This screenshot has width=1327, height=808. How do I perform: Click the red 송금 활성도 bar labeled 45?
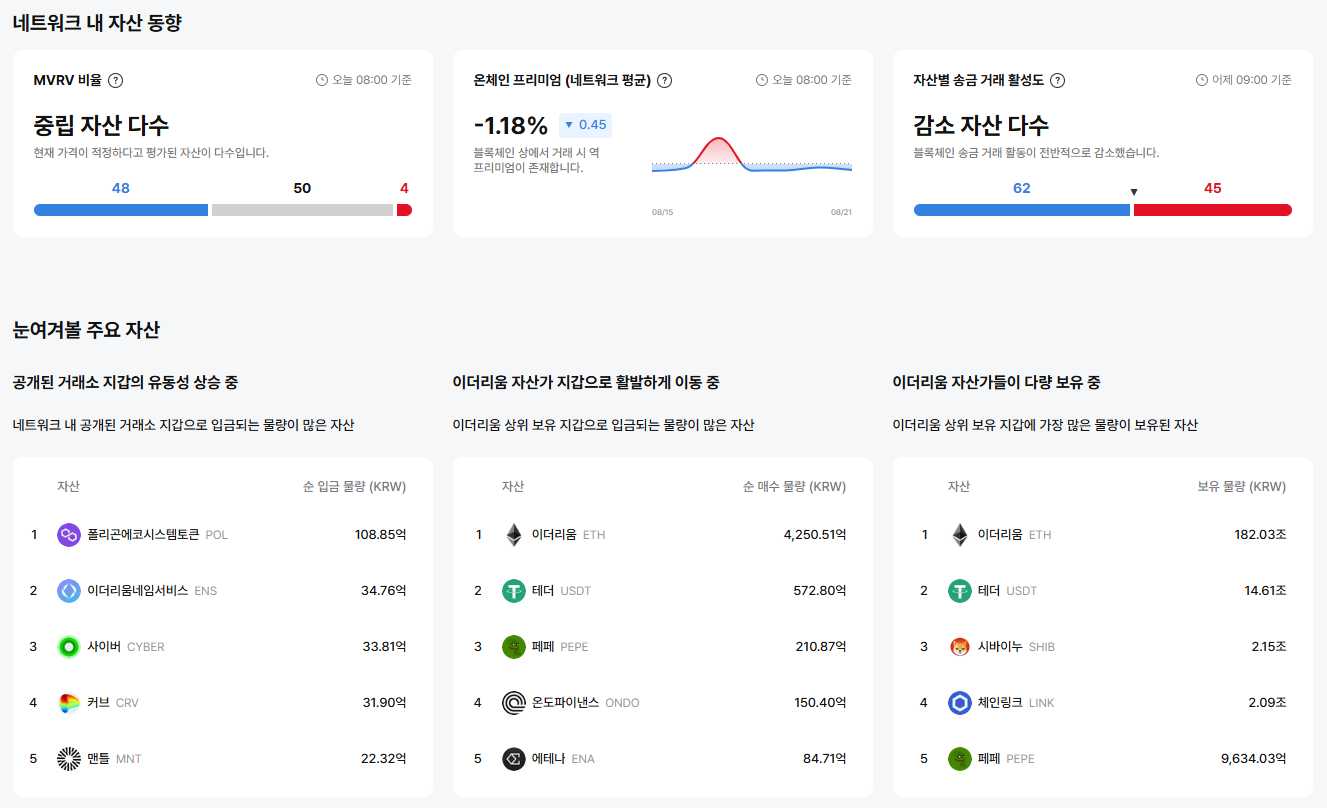click(1213, 210)
